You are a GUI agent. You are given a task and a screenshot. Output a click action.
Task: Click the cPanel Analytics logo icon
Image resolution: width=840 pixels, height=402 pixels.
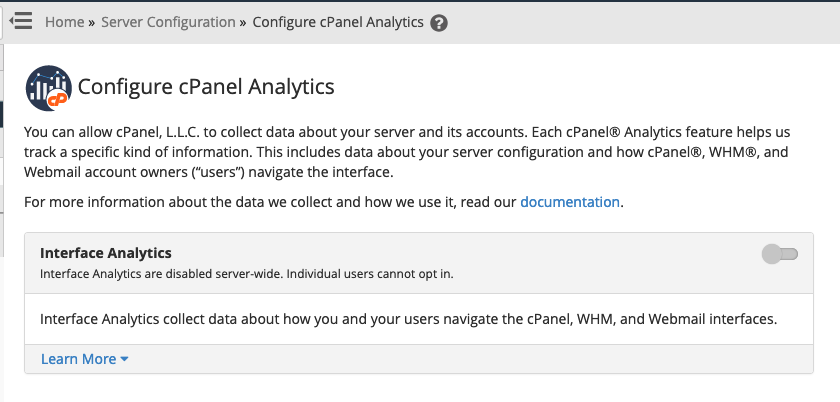point(48,87)
